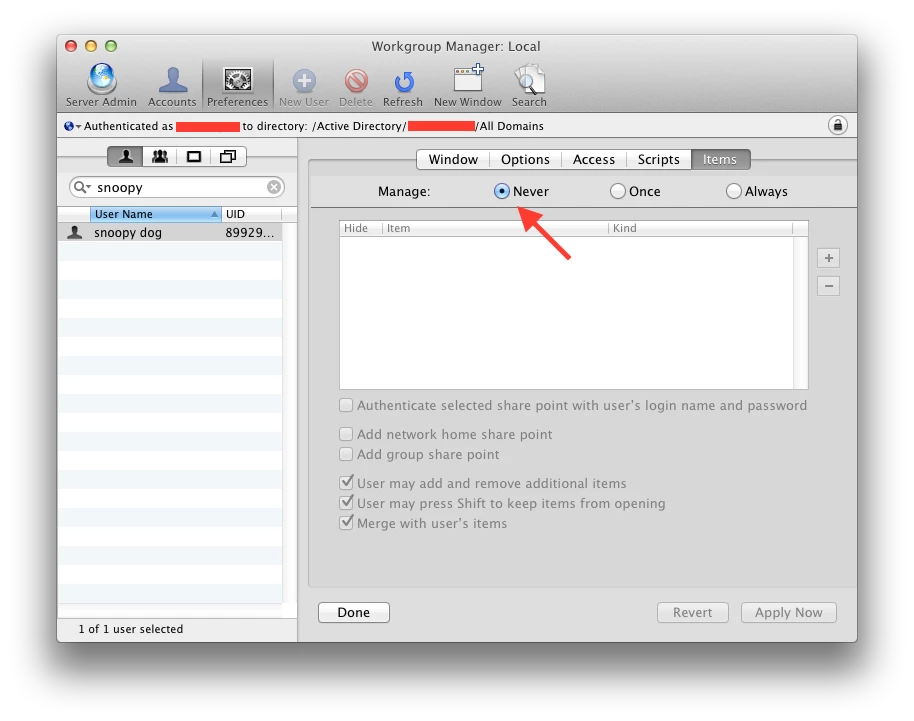This screenshot has width=914, height=721.
Task: Set Manage to Once
Action: click(617, 191)
